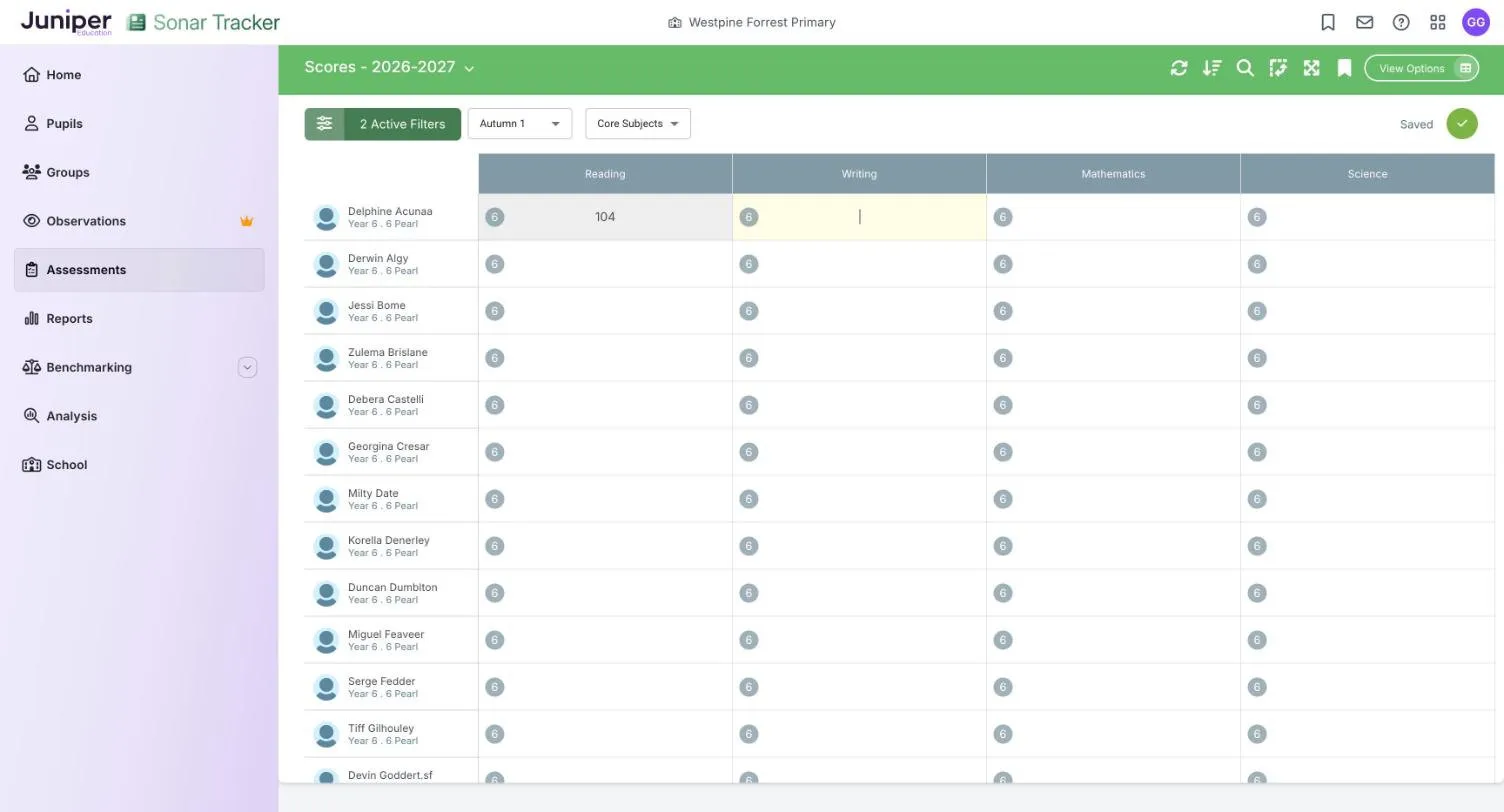Click Delphine Acunaa's Writing score input
The width and height of the screenshot is (1504, 812).
pos(859,217)
